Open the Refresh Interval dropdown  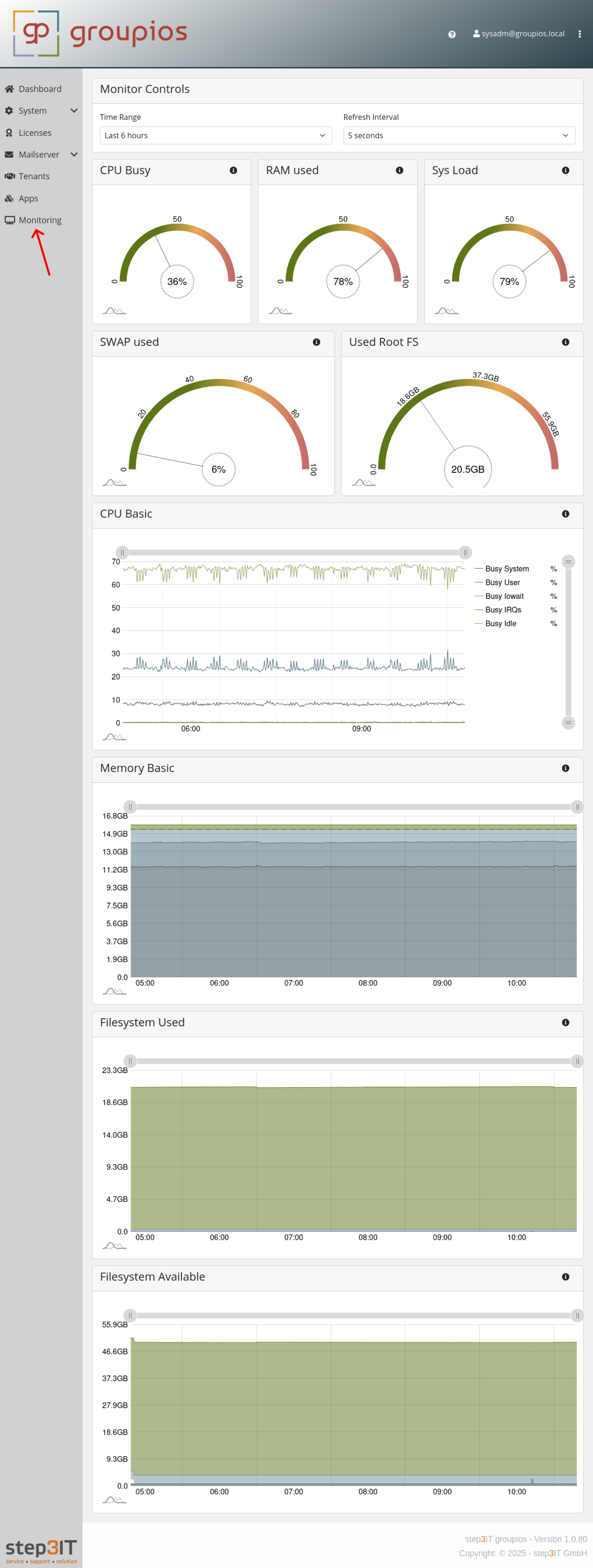(458, 135)
